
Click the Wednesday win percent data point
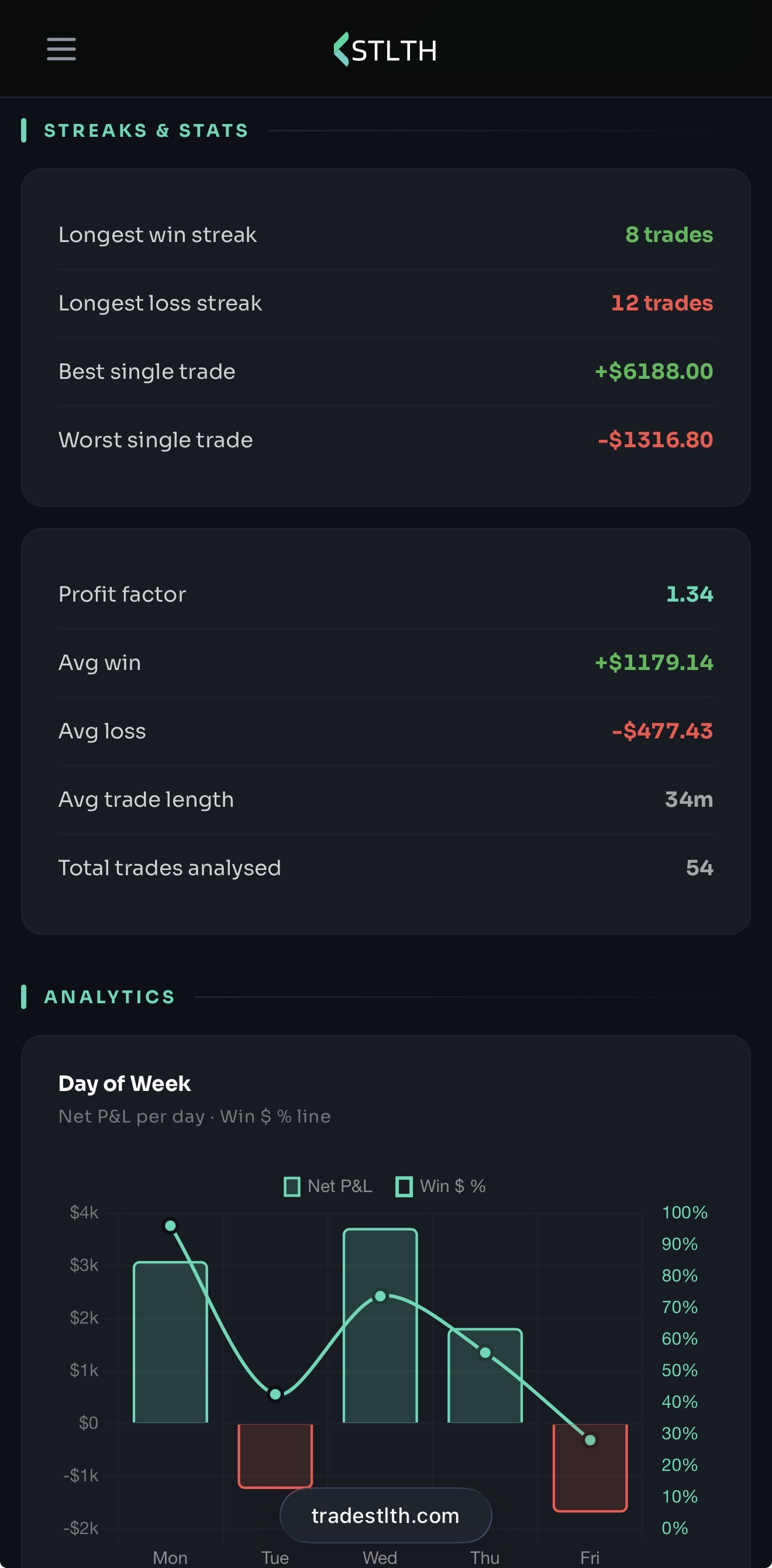coord(381,1296)
